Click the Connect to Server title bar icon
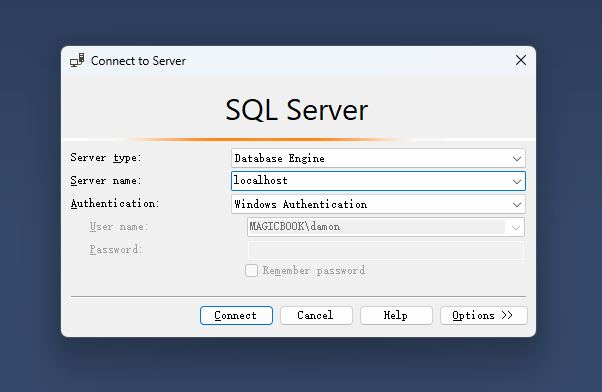Viewport: 602px width, 392px height. point(77,61)
